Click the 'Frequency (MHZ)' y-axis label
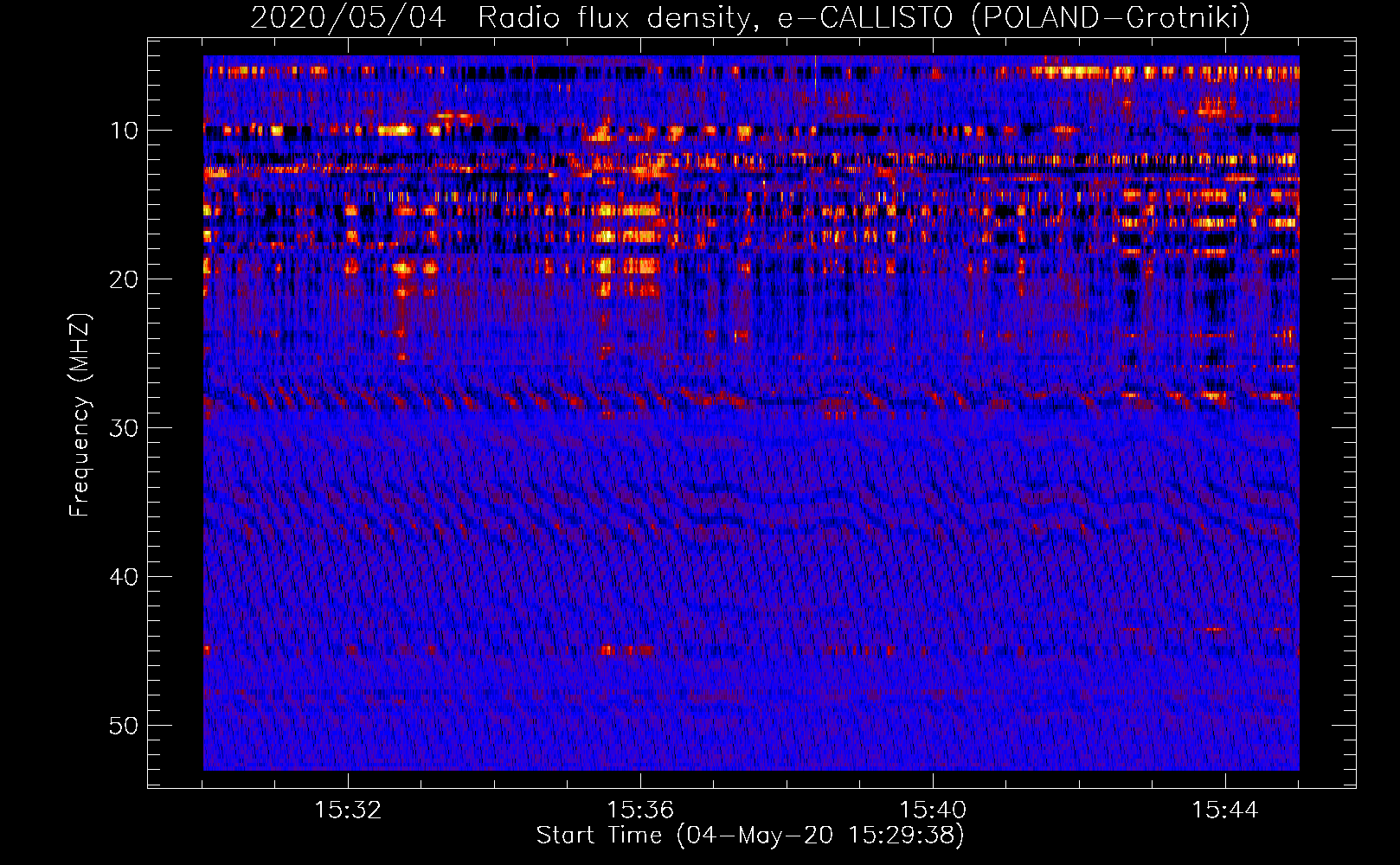The width and height of the screenshot is (1400, 865). (x=80, y=414)
